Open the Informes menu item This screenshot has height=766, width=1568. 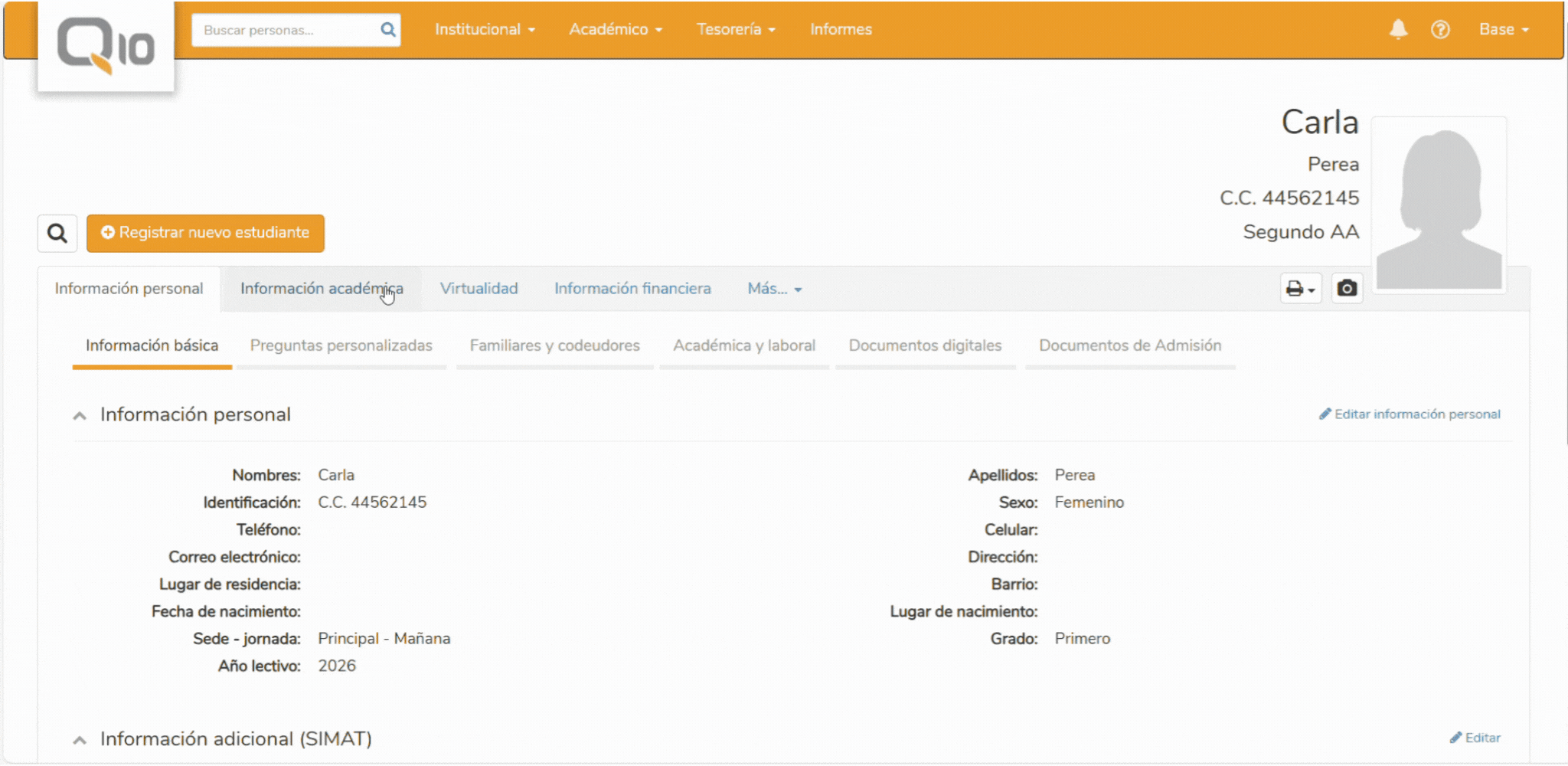pos(841,30)
